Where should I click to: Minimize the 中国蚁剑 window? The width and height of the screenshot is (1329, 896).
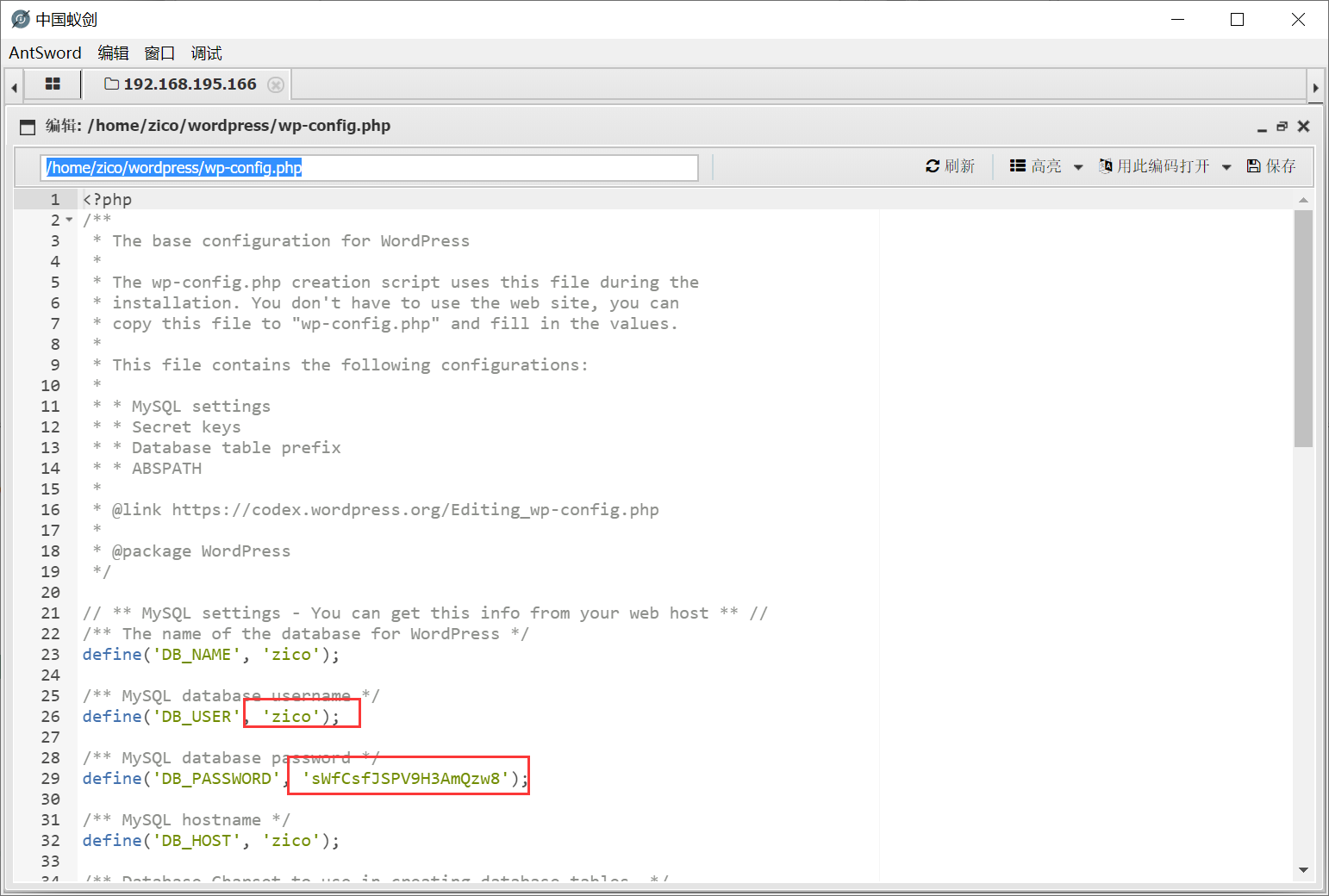pos(1178,19)
